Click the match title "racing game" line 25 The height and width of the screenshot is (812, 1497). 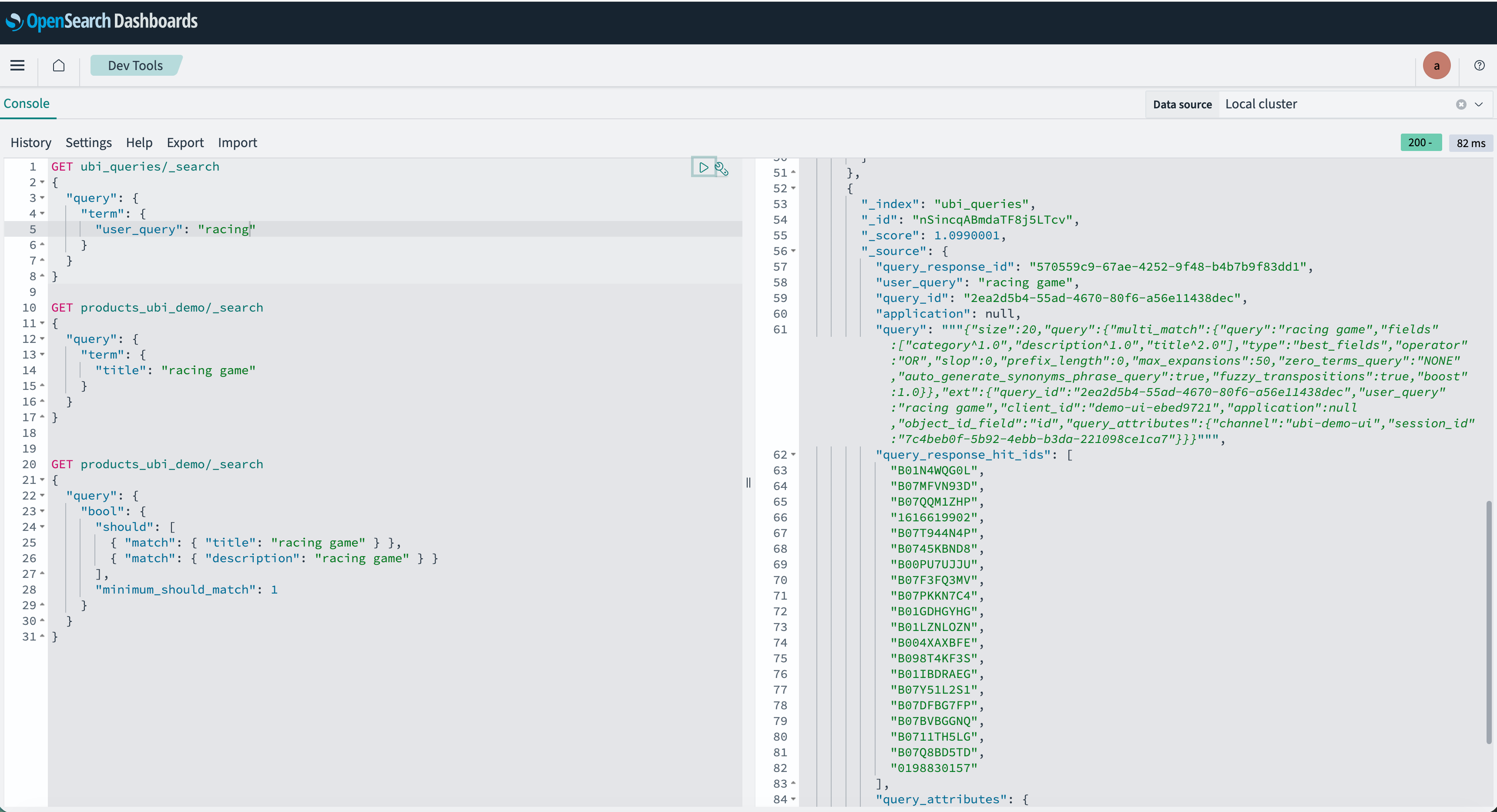point(256,543)
